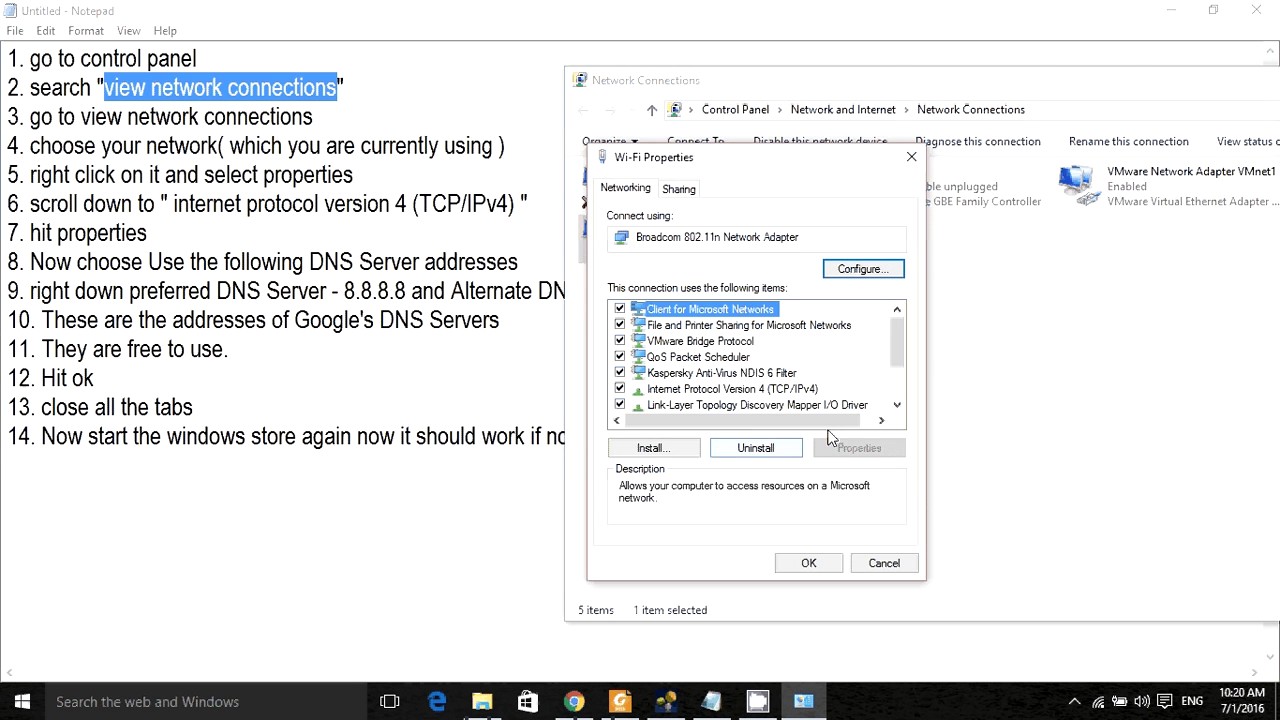Open the Action Center notifications icon
Screen dimensions: 1280x720
click(x=1164, y=702)
